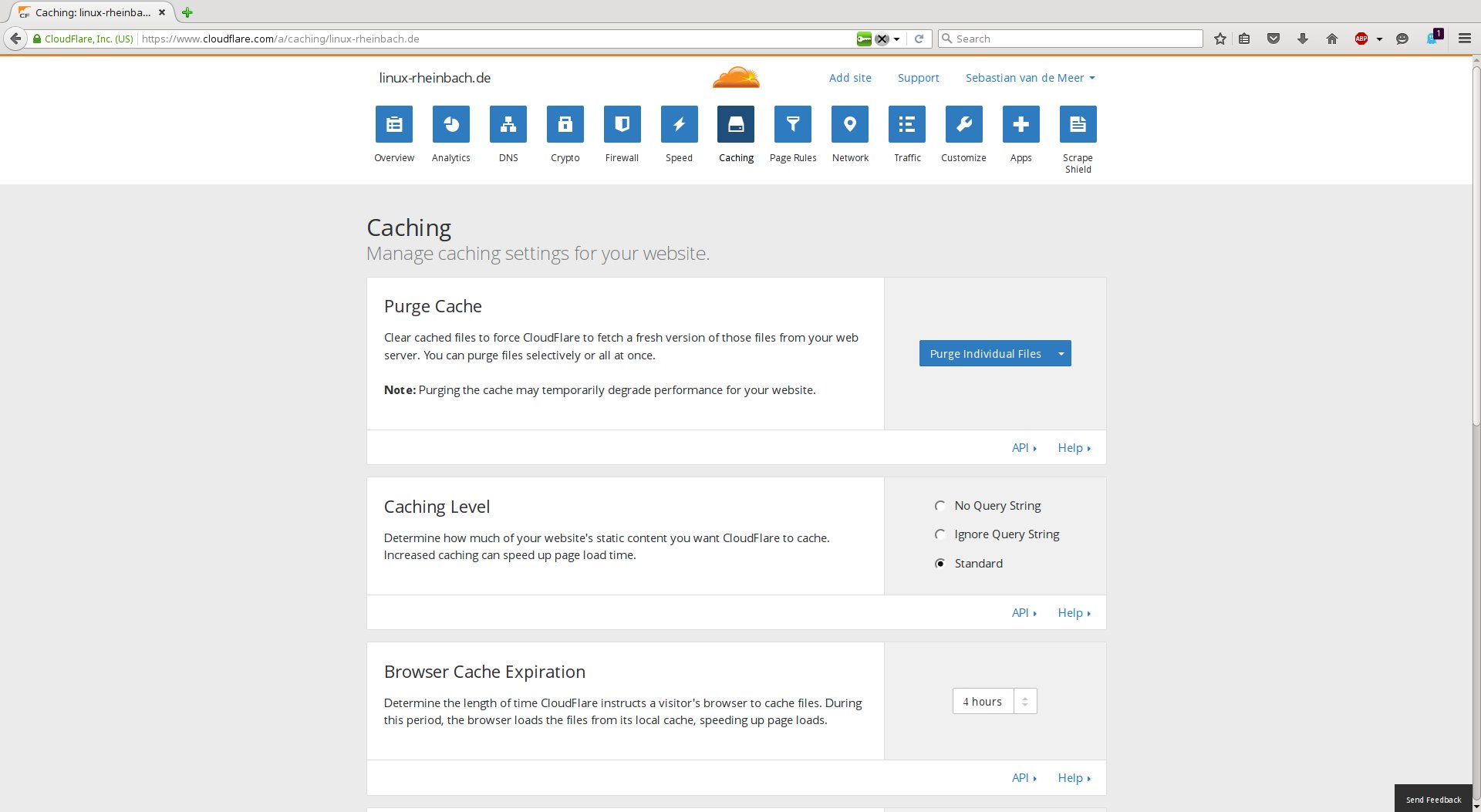Image resolution: width=1481 pixels, height=812 pixels.
Task: Click the Purge Individual Files button
Action: point(985,354)
